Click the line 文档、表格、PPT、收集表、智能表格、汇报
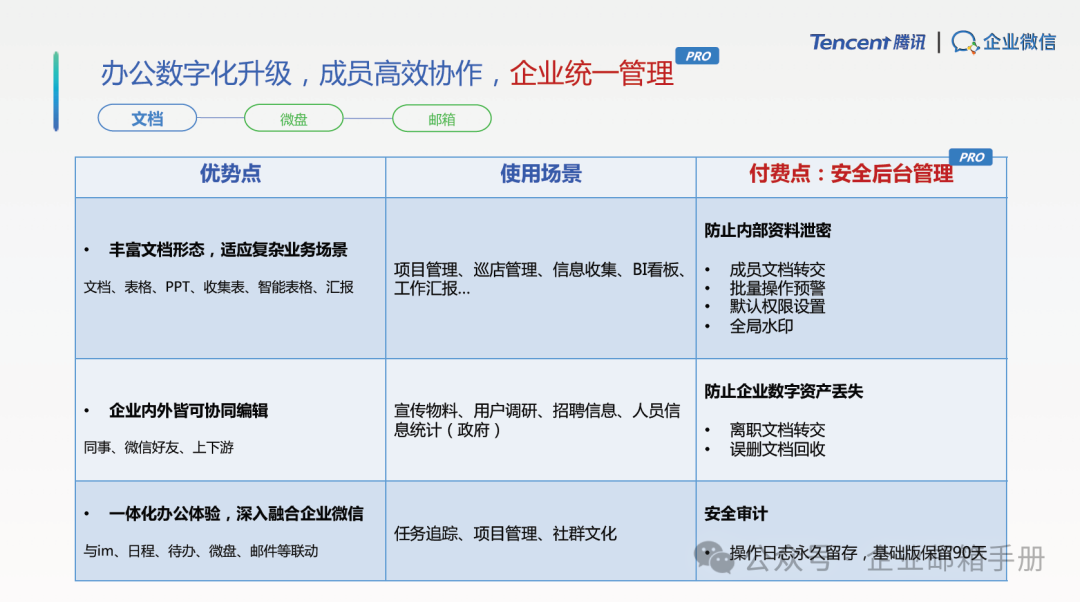This screenshot has height=602, width=1080. point(219,287)
